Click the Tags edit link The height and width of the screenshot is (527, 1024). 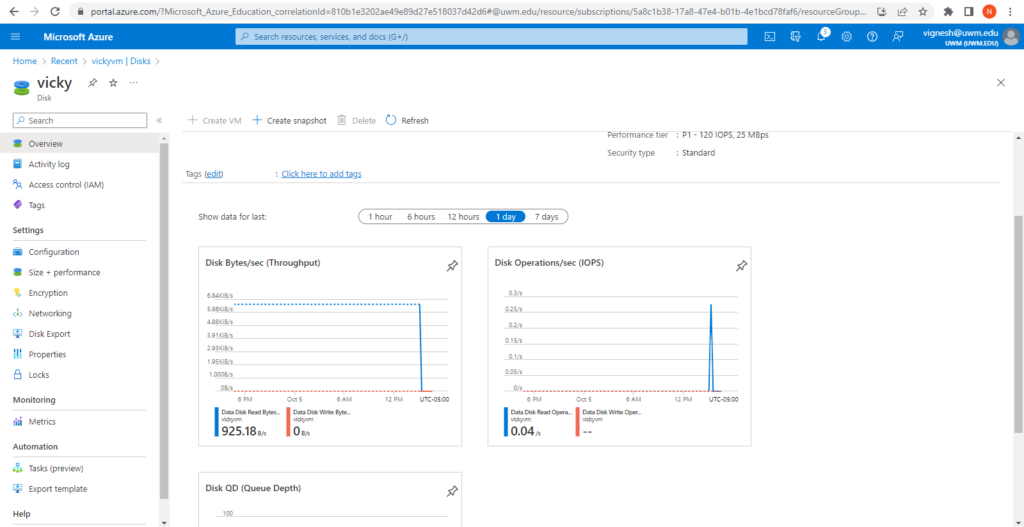pyautogui.click(x=214, y=174)
